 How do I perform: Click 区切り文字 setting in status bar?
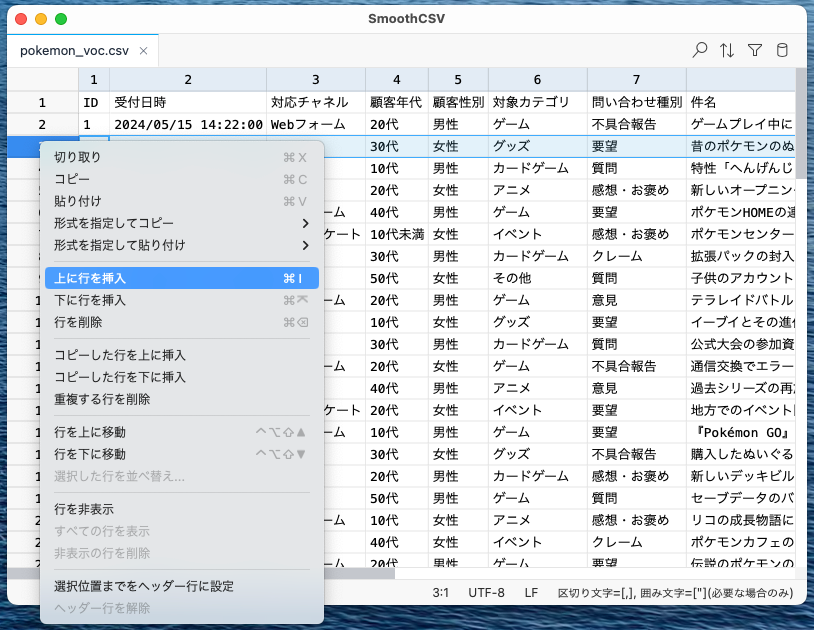pos(675,593)
